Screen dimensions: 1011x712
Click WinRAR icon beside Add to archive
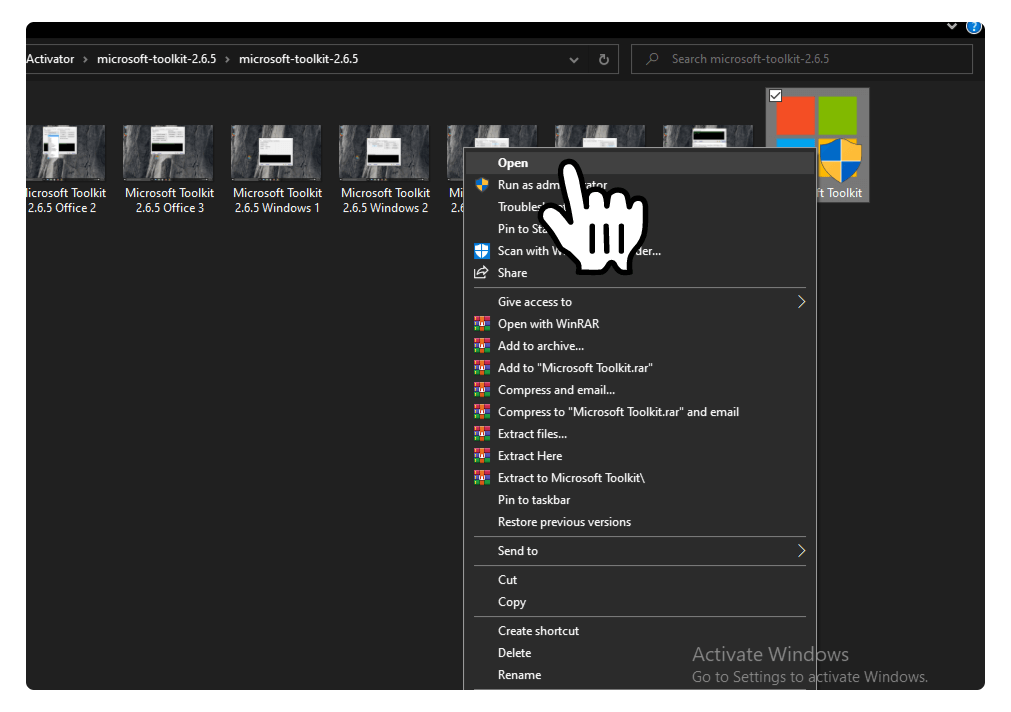tap(482, 346)
